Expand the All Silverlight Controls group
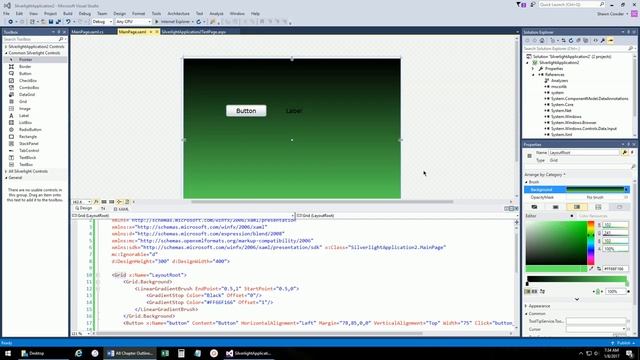Image resolution: width=640 pixels, height=360 pixels. point(6,171)
